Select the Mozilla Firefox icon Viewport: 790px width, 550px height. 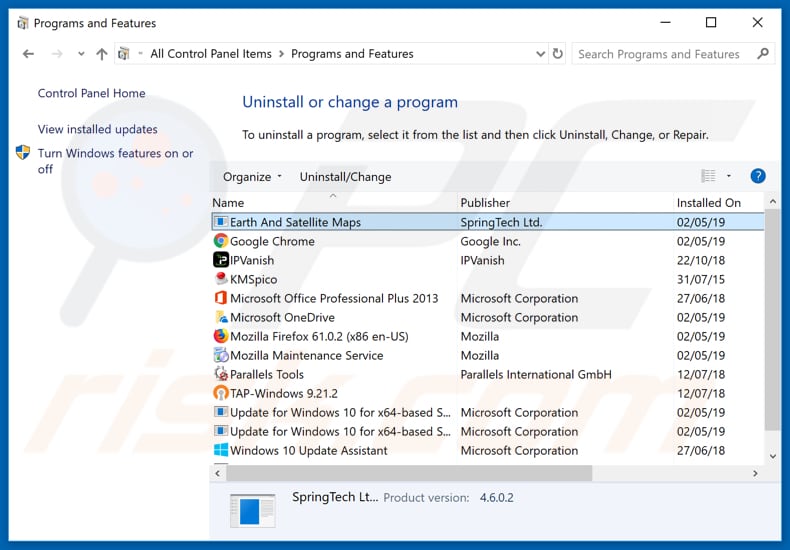[221, 336]
